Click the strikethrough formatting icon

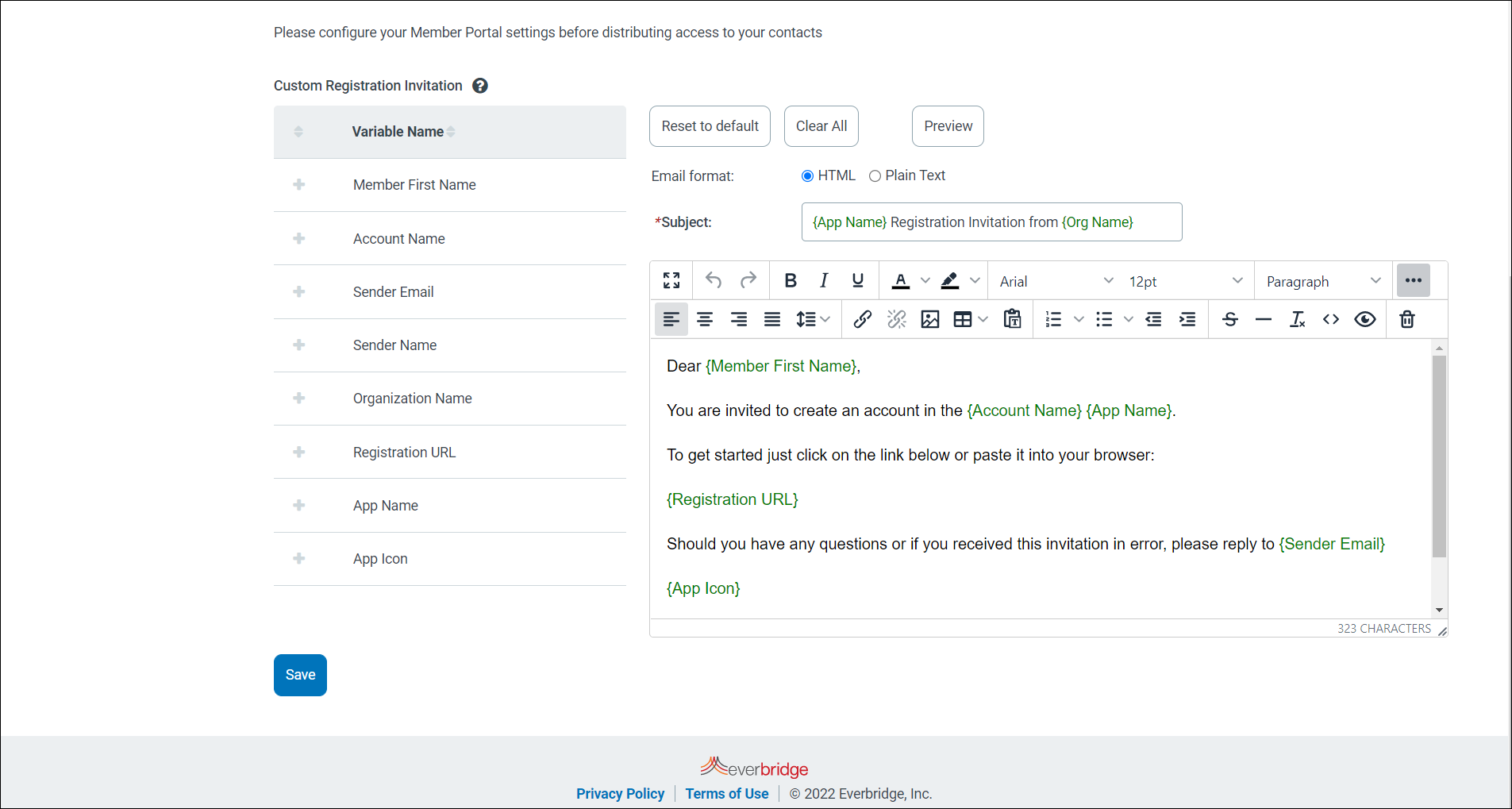pyautogui.click(x=1230, y=319)
